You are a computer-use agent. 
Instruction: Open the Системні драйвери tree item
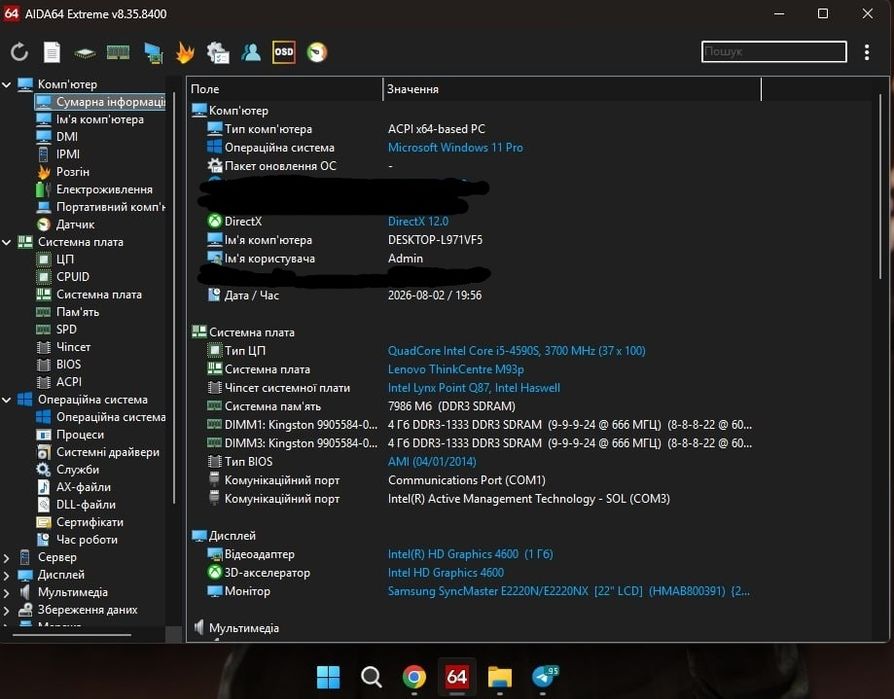(97, 453)
